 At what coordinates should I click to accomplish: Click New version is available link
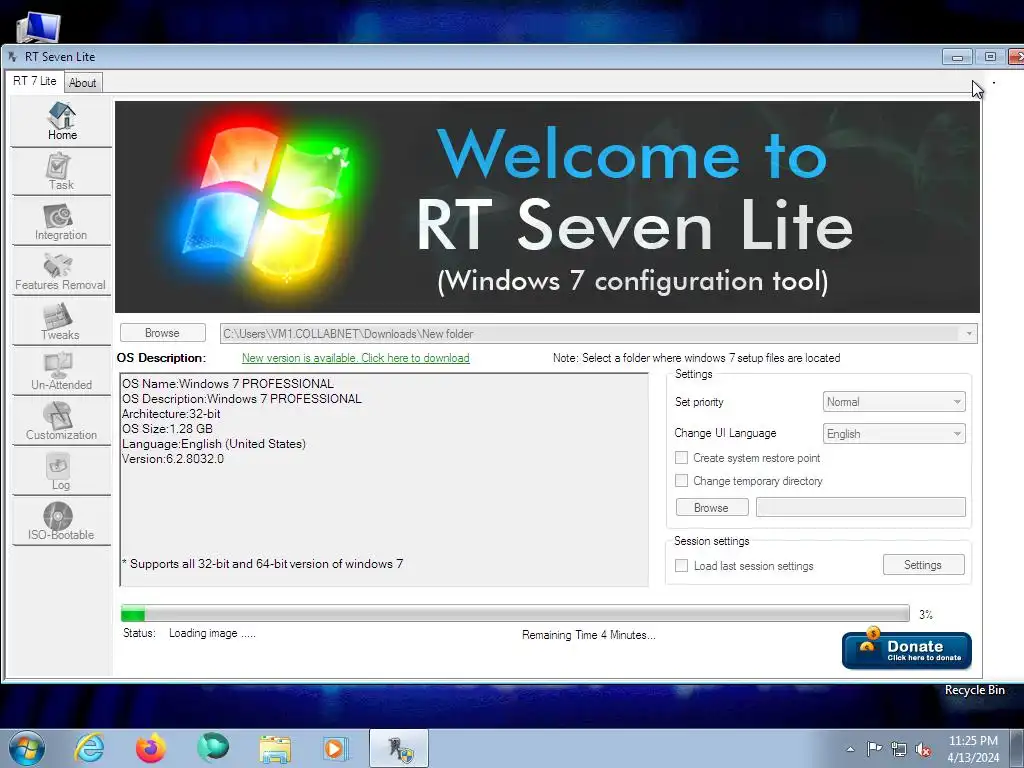(x=355, y=358)
